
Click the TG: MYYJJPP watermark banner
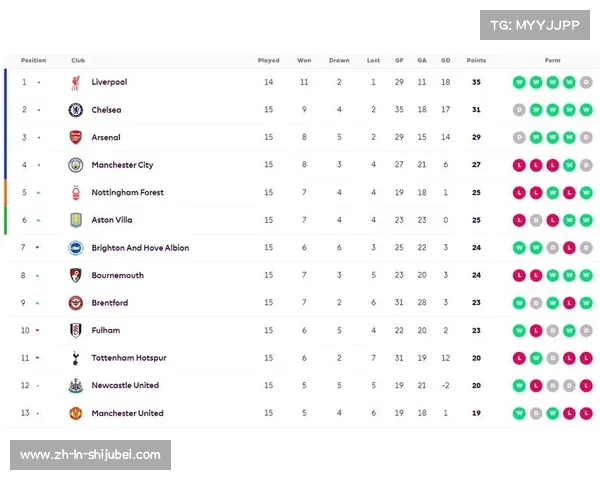(535, 25)
